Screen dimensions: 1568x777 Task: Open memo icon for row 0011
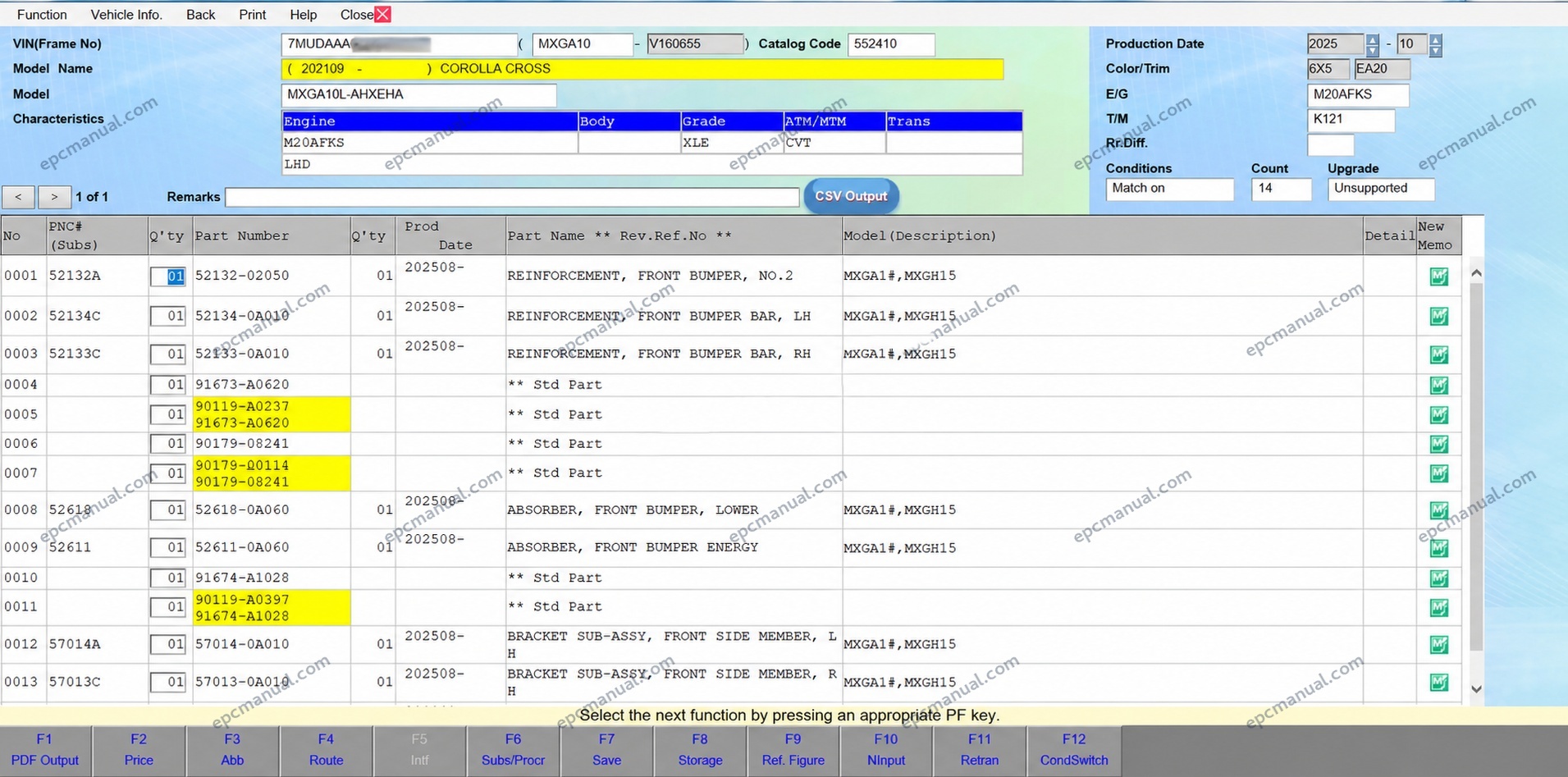pyautogui.click(x=1438, y=607)
